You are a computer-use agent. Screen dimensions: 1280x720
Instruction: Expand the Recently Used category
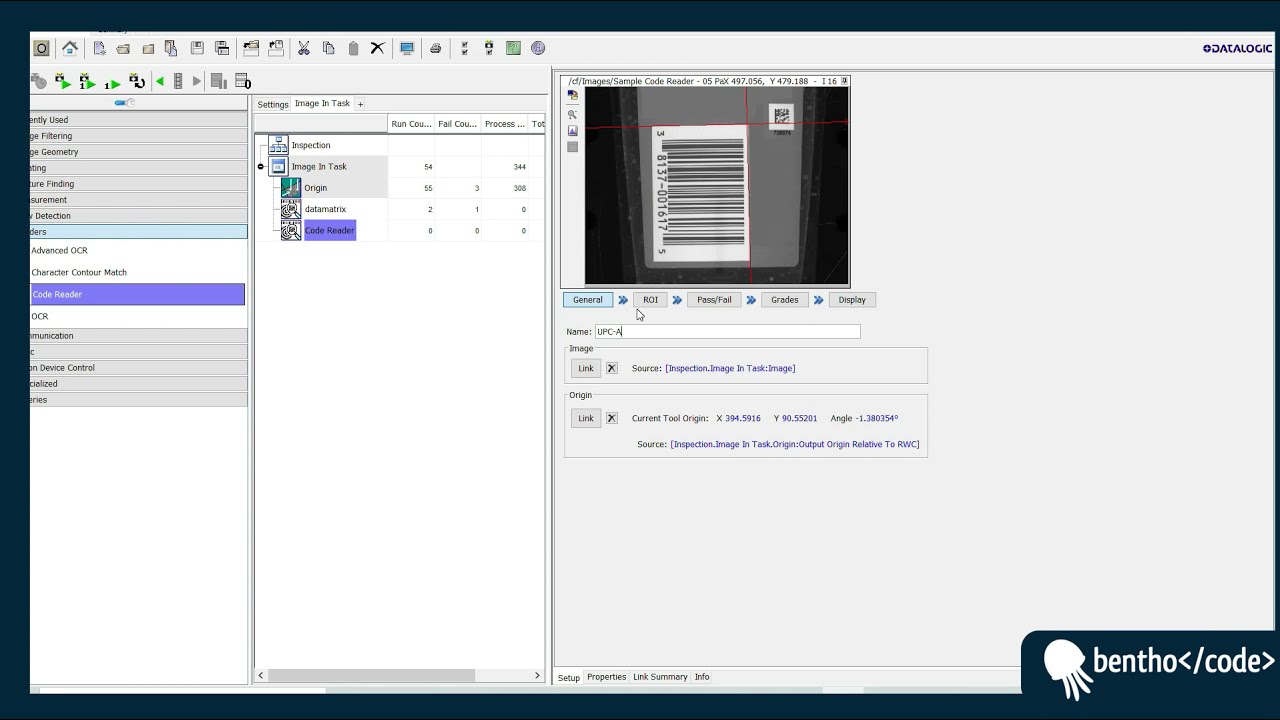[139, 120]
